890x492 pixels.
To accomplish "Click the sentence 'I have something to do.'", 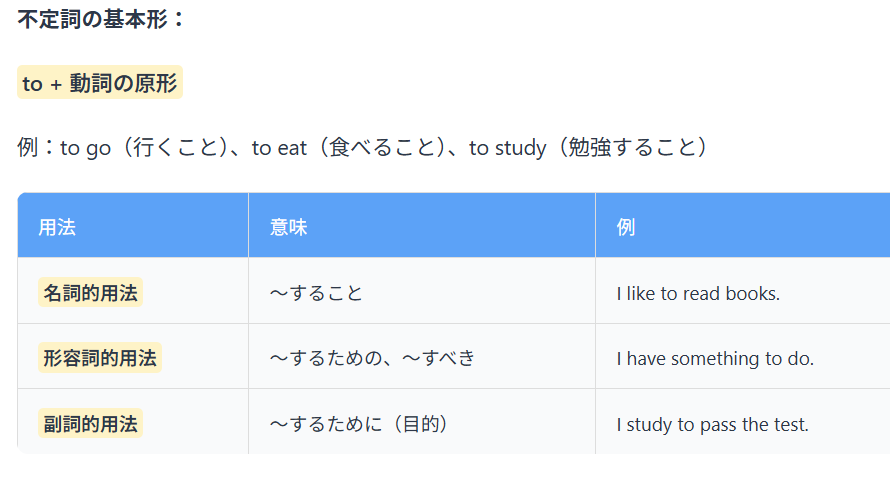I will coord(715,358).
